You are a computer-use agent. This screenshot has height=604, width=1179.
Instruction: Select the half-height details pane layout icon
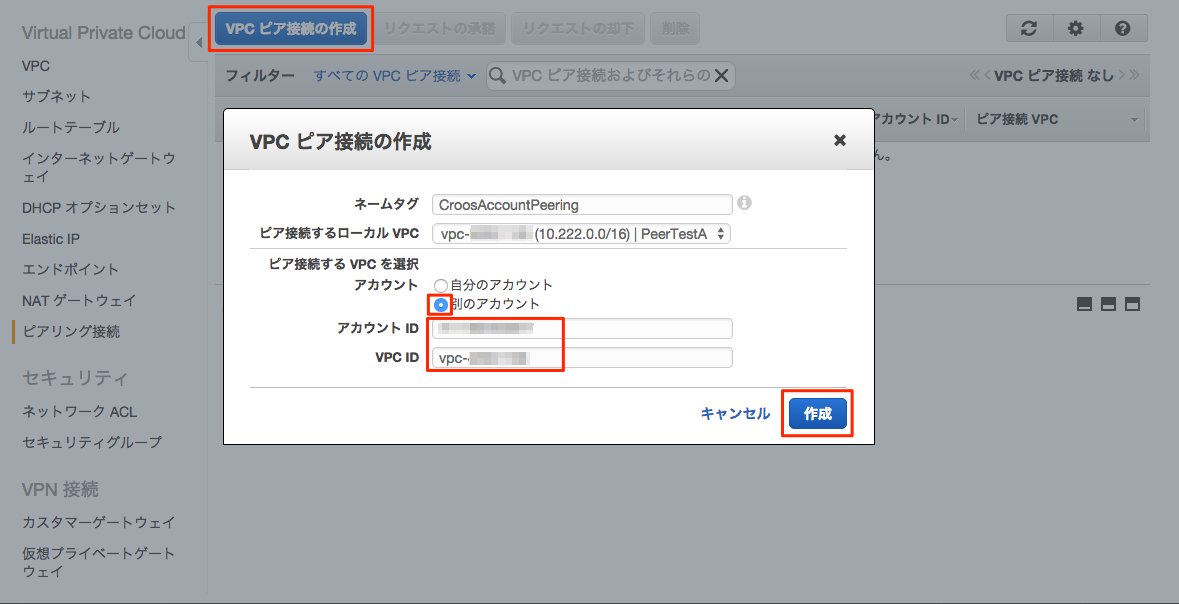coord(1108,304)
